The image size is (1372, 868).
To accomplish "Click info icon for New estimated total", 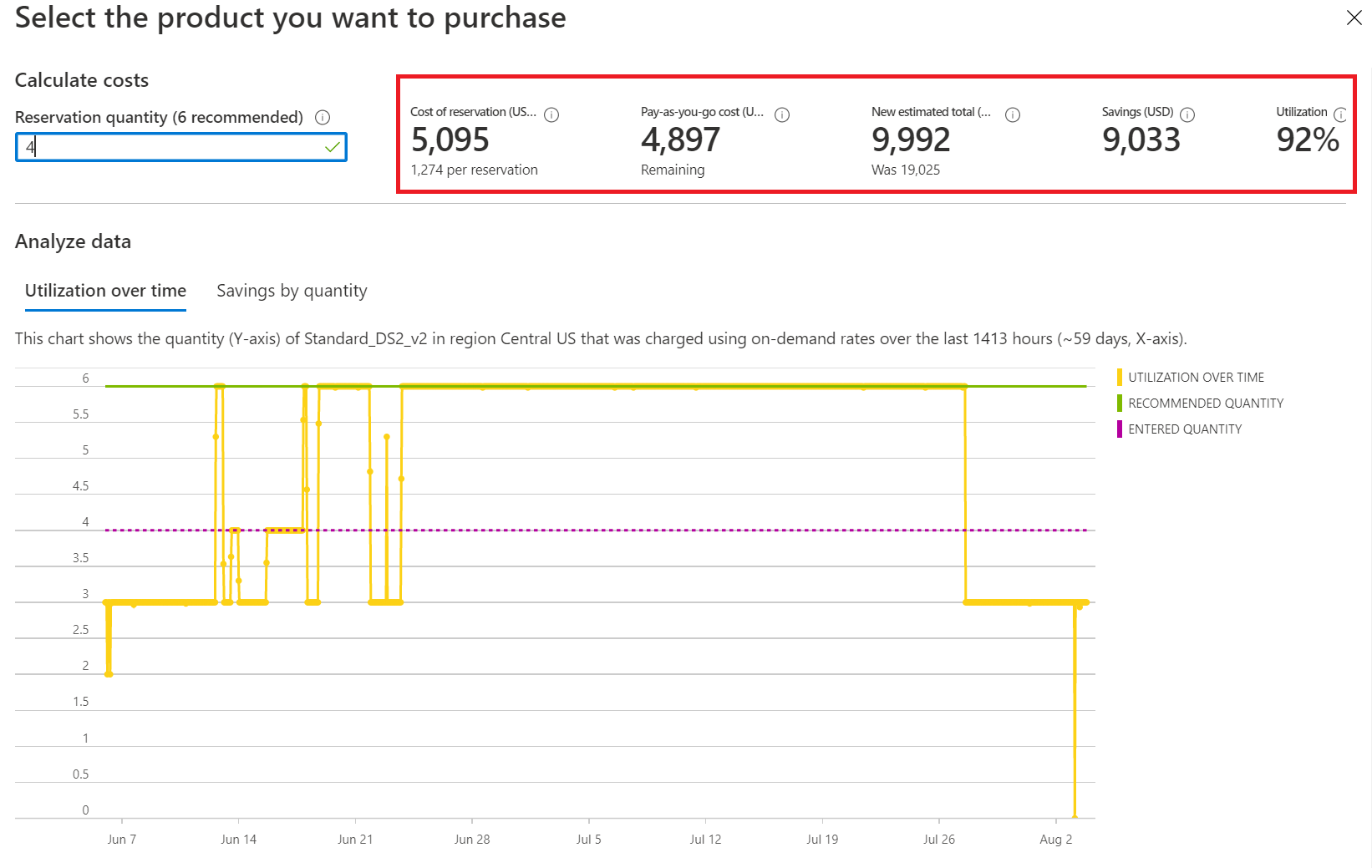I will (x=1013, y=115).
